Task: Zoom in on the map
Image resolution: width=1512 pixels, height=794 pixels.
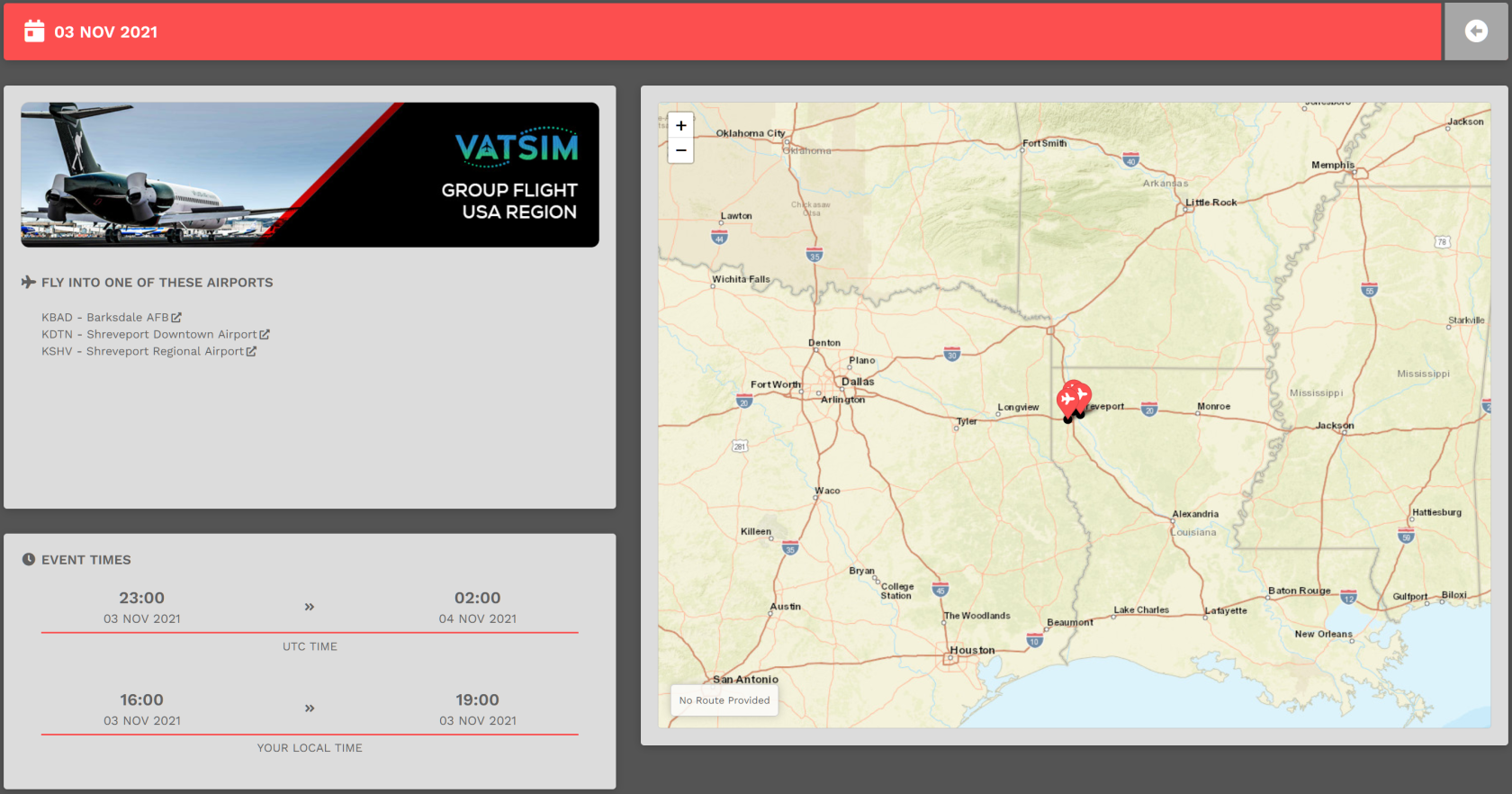Action: (681, 126)
